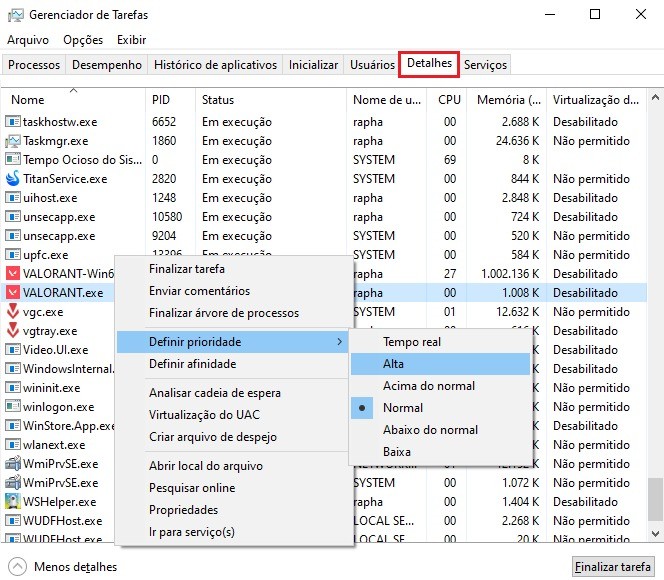Select the Detalhes tab
The image size is (664, 580).
(429, 64)
